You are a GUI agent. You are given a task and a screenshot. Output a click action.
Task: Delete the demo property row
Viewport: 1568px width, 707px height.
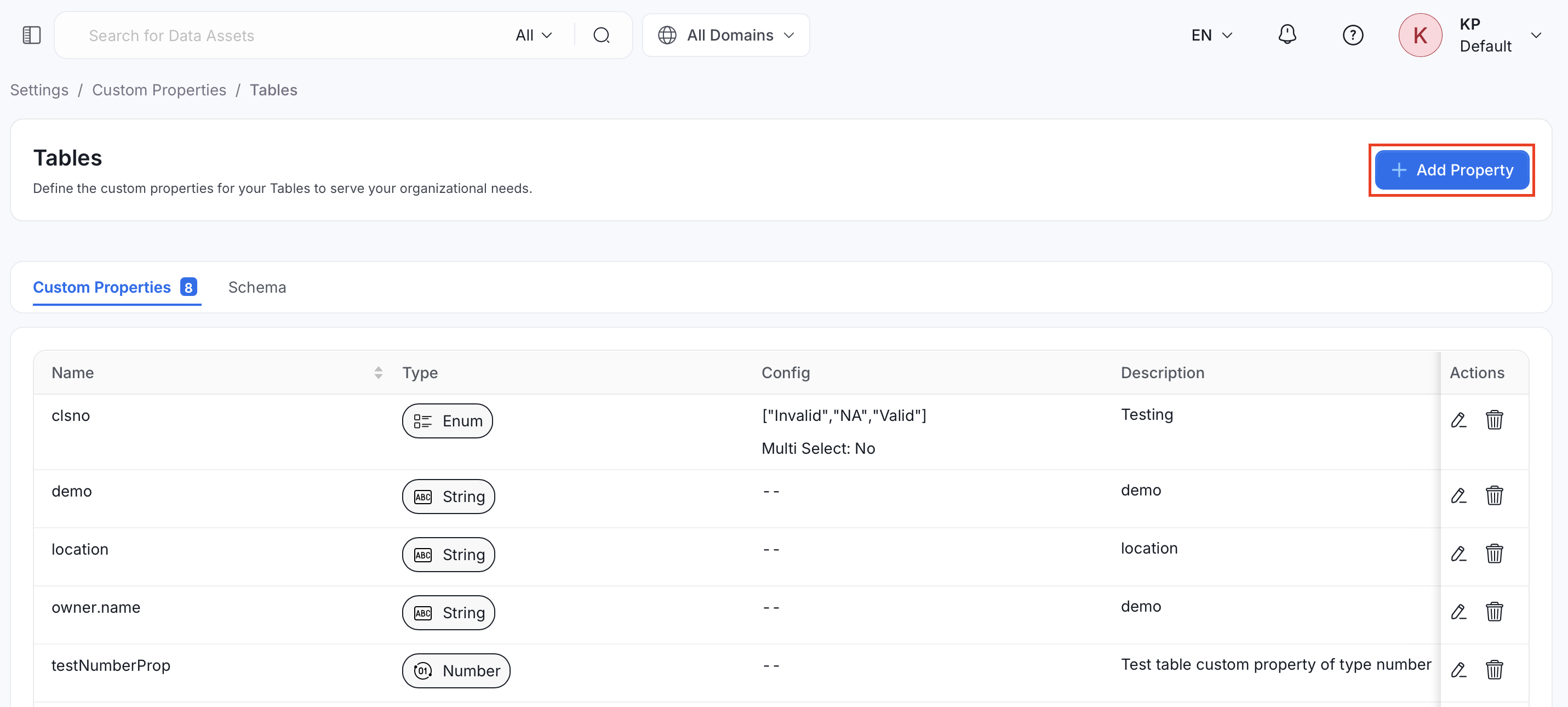[1495, 495]
